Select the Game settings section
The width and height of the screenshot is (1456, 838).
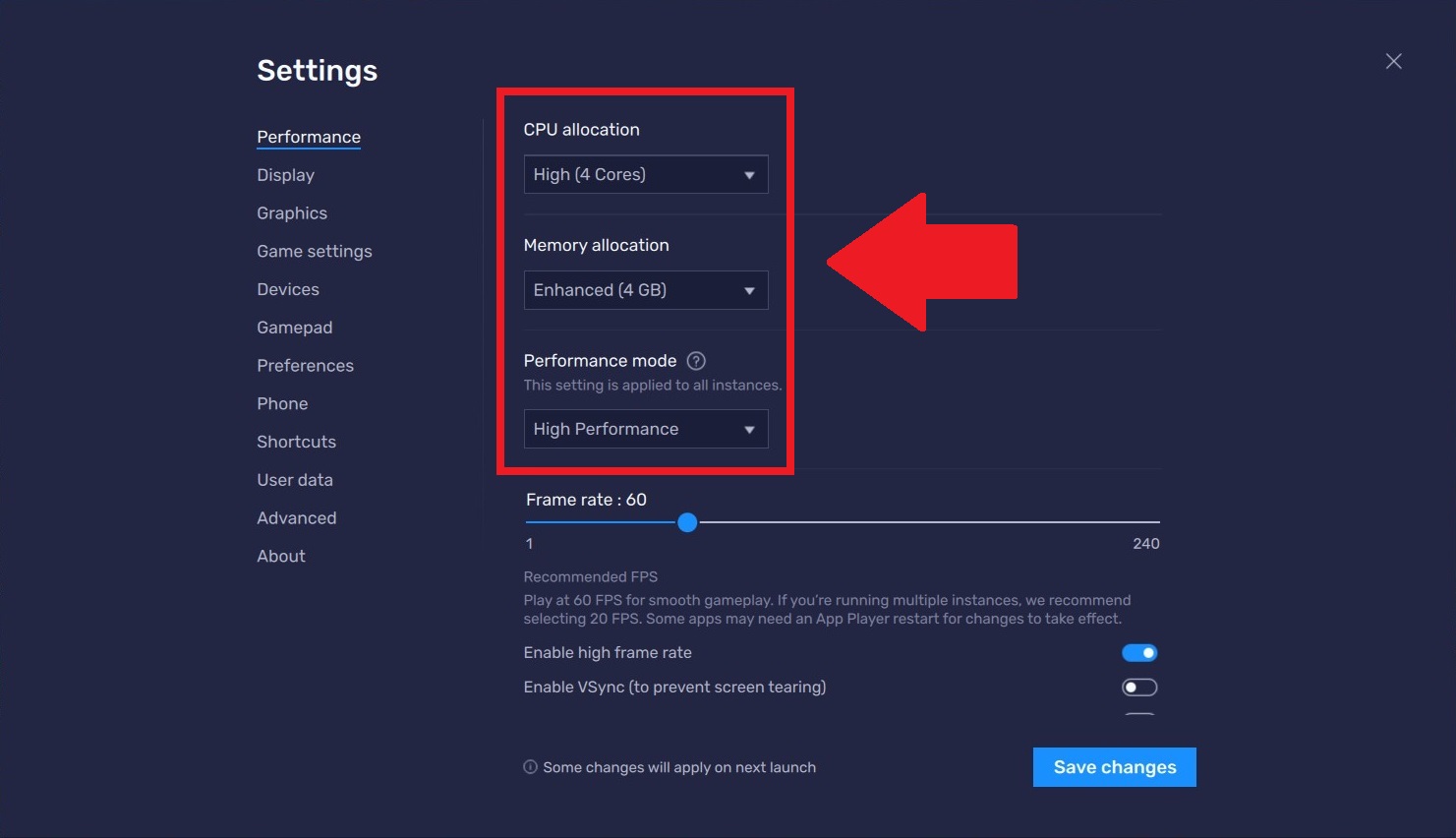314,251
